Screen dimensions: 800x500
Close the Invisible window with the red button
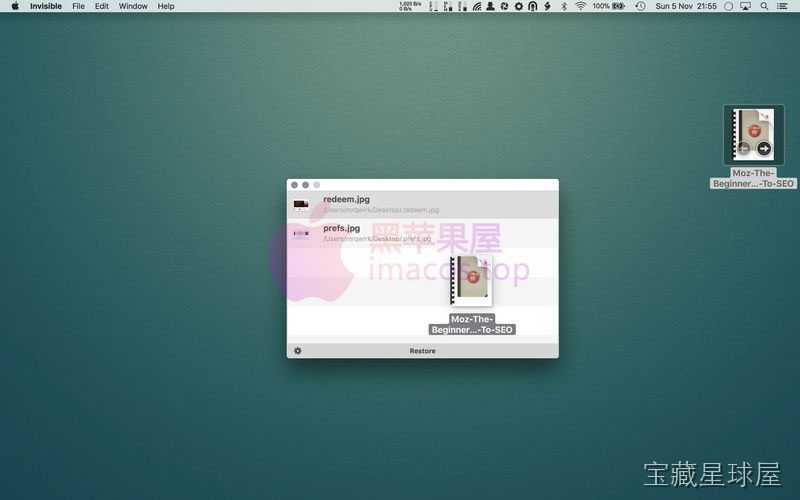coord(294,185)
